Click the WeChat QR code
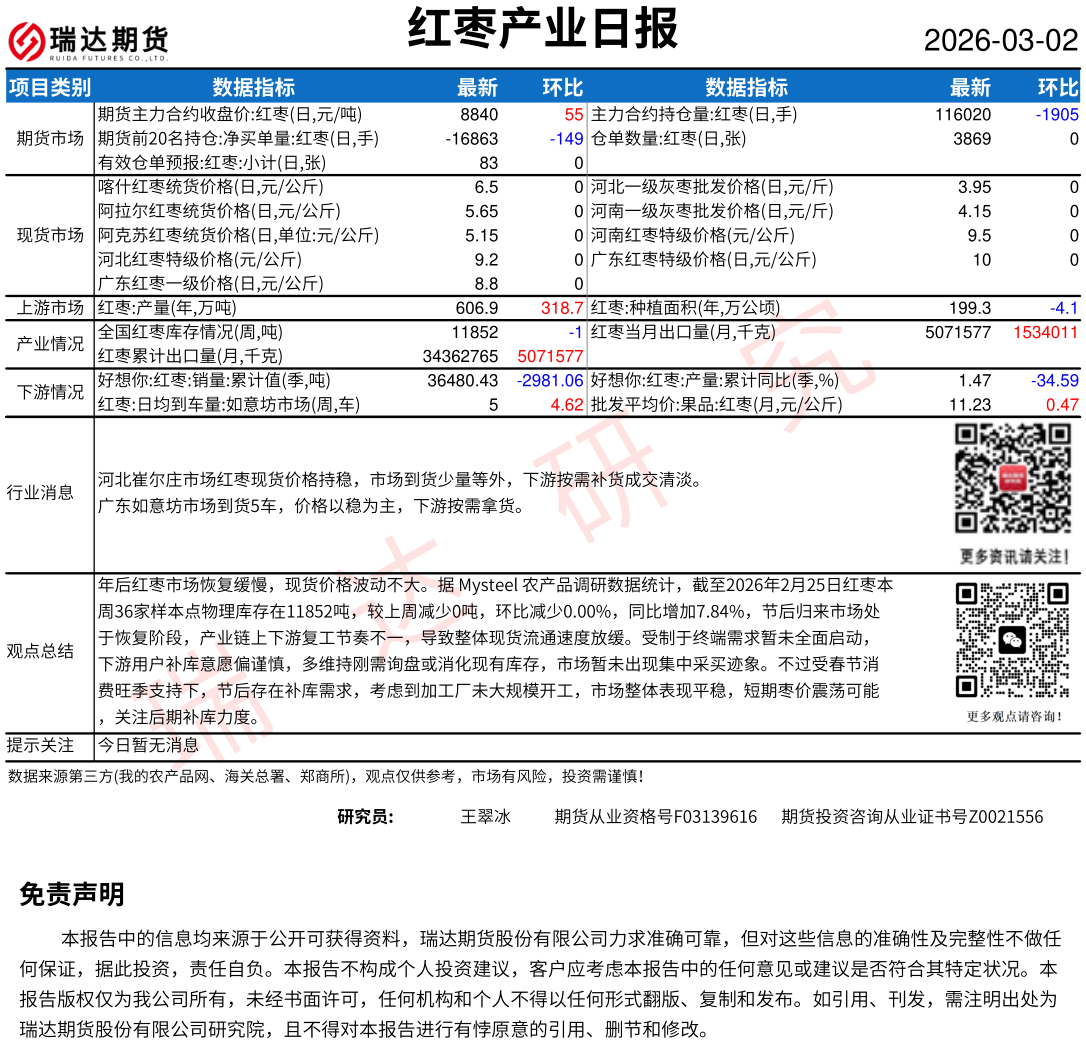The height and width of the screenshot is (1043, 1086). pos(1013,640)
